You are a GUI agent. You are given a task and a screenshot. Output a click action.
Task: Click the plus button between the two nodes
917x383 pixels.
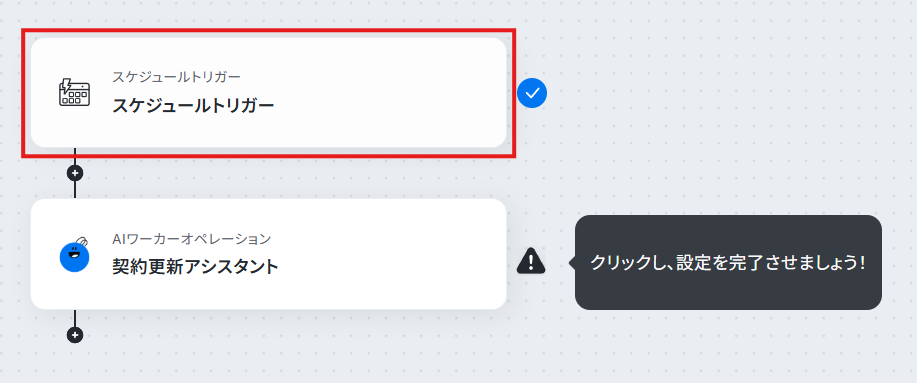pyautogui.click(x=75, y=173)
